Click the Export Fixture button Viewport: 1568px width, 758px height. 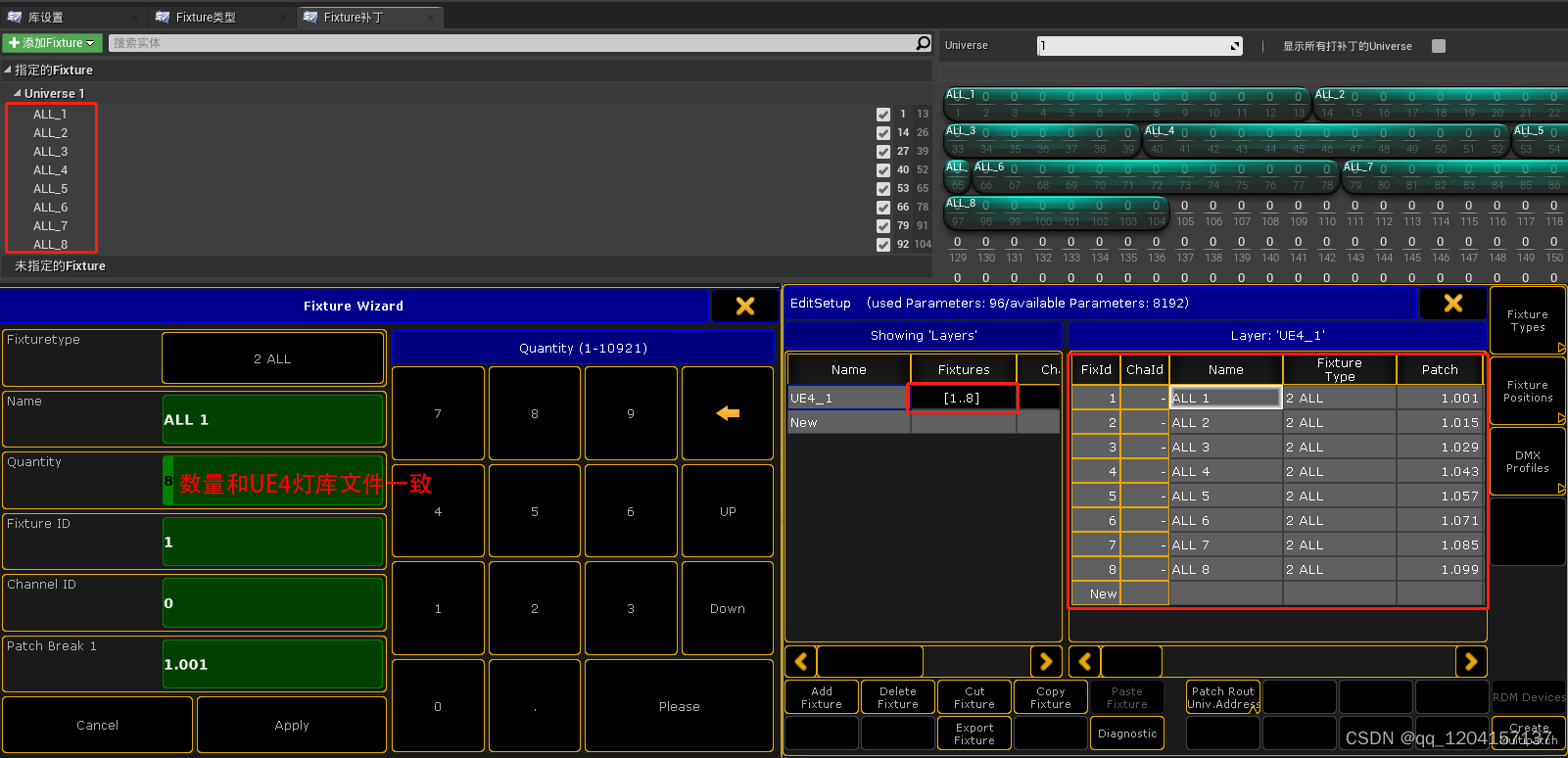click(x=974, y=734)
